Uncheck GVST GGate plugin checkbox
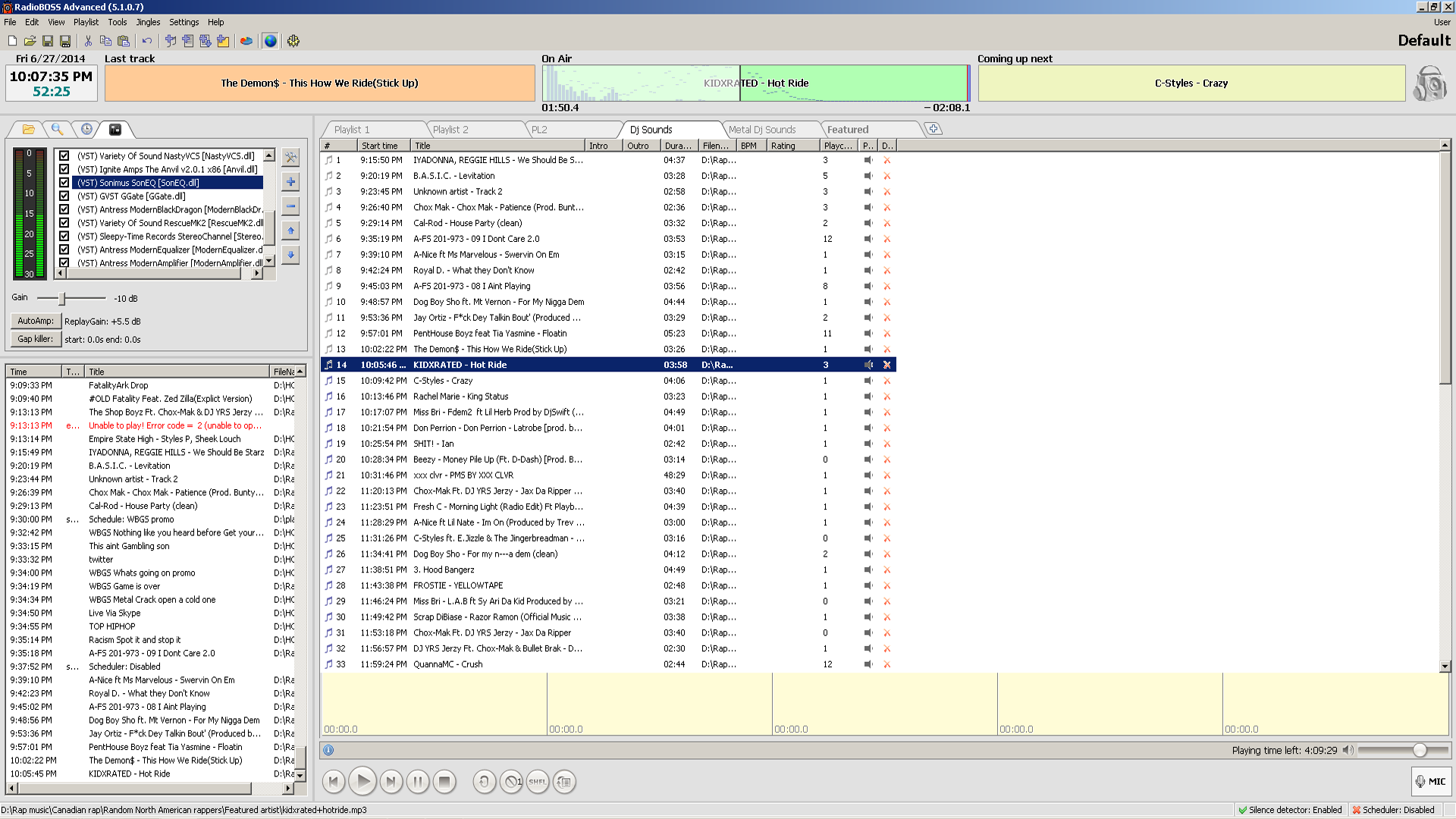The height and width of the screenshot is (819, 1456). (x=64, y=196)
